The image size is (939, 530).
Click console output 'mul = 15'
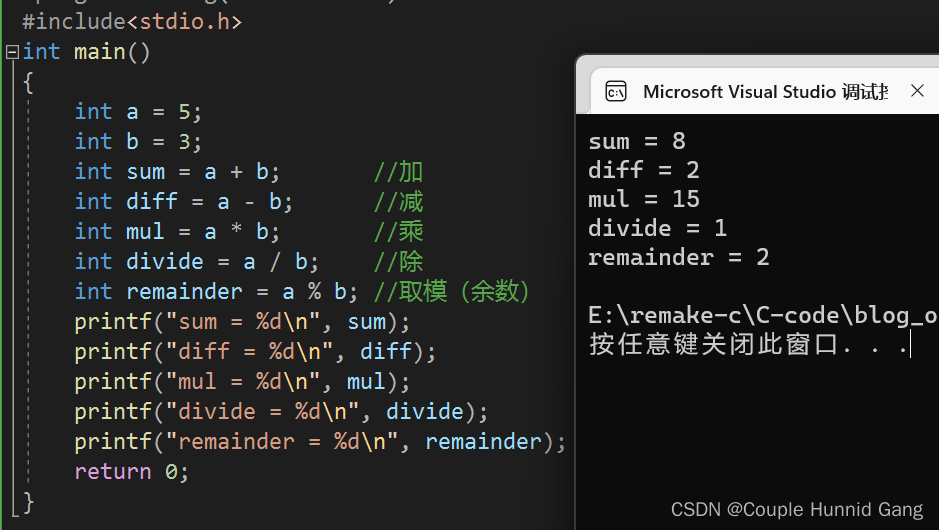[644, 199]
